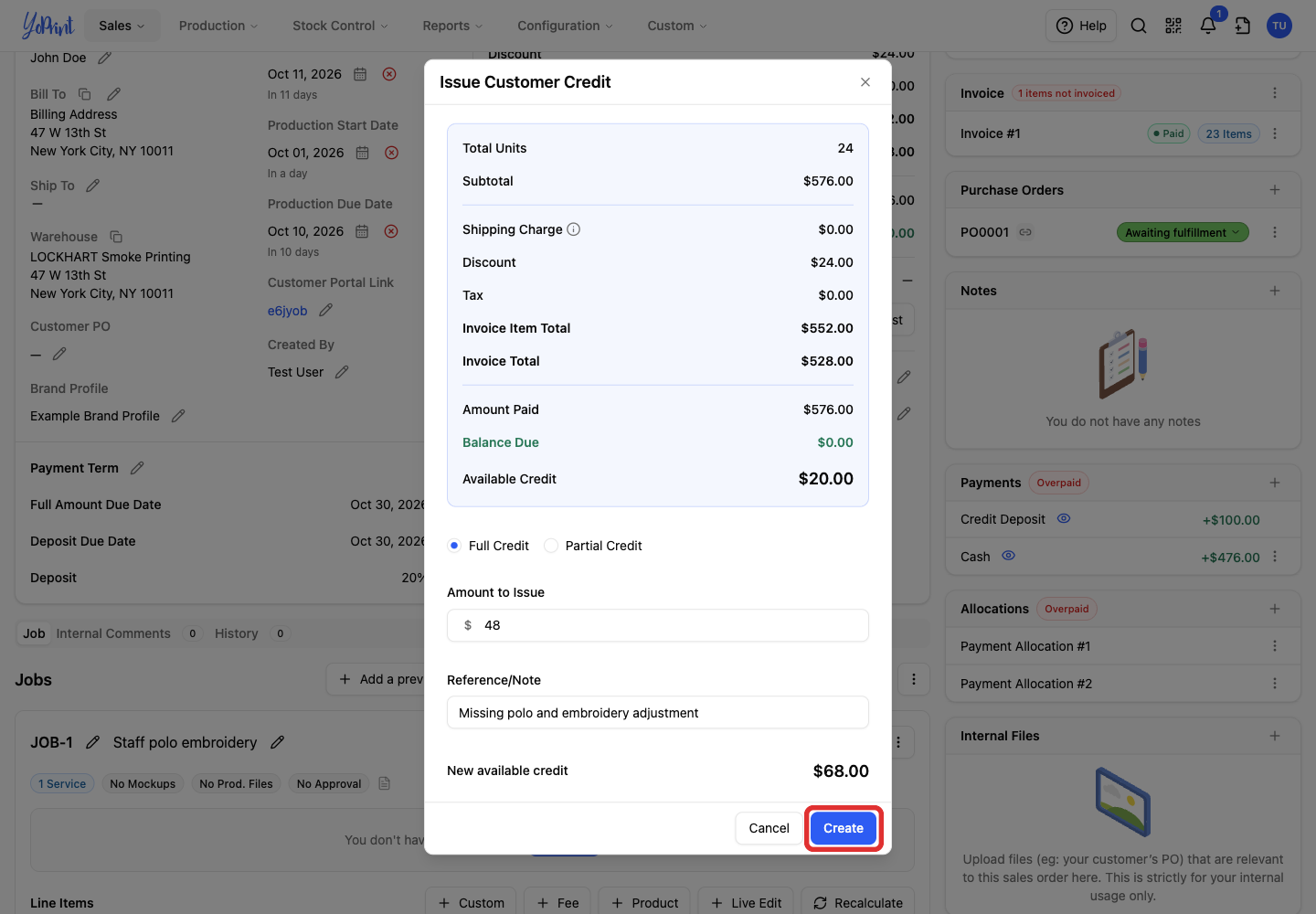This screenshot has width=1316, height=914.
Task: Edit the Bill To address
Action: tap(114, 94)
